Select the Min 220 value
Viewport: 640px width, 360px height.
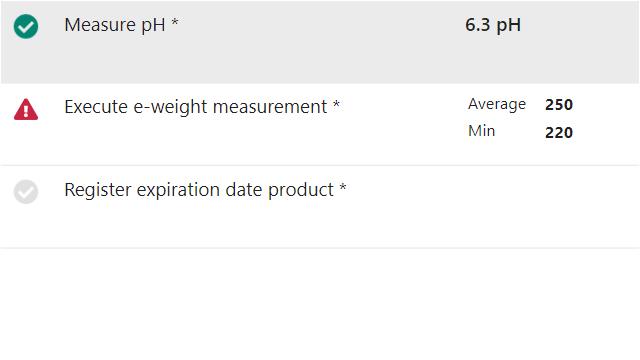(x=520, y=132)
